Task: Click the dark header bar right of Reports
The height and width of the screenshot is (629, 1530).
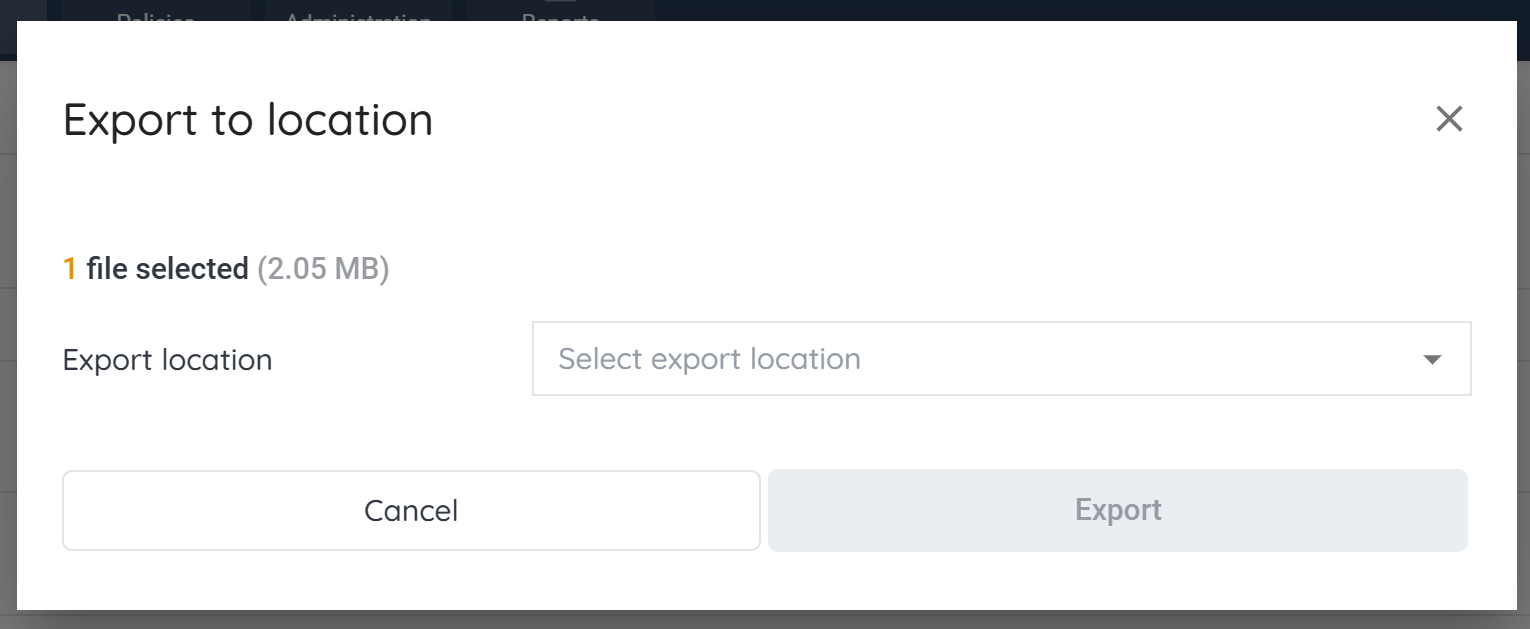Action: [1000, 10]
